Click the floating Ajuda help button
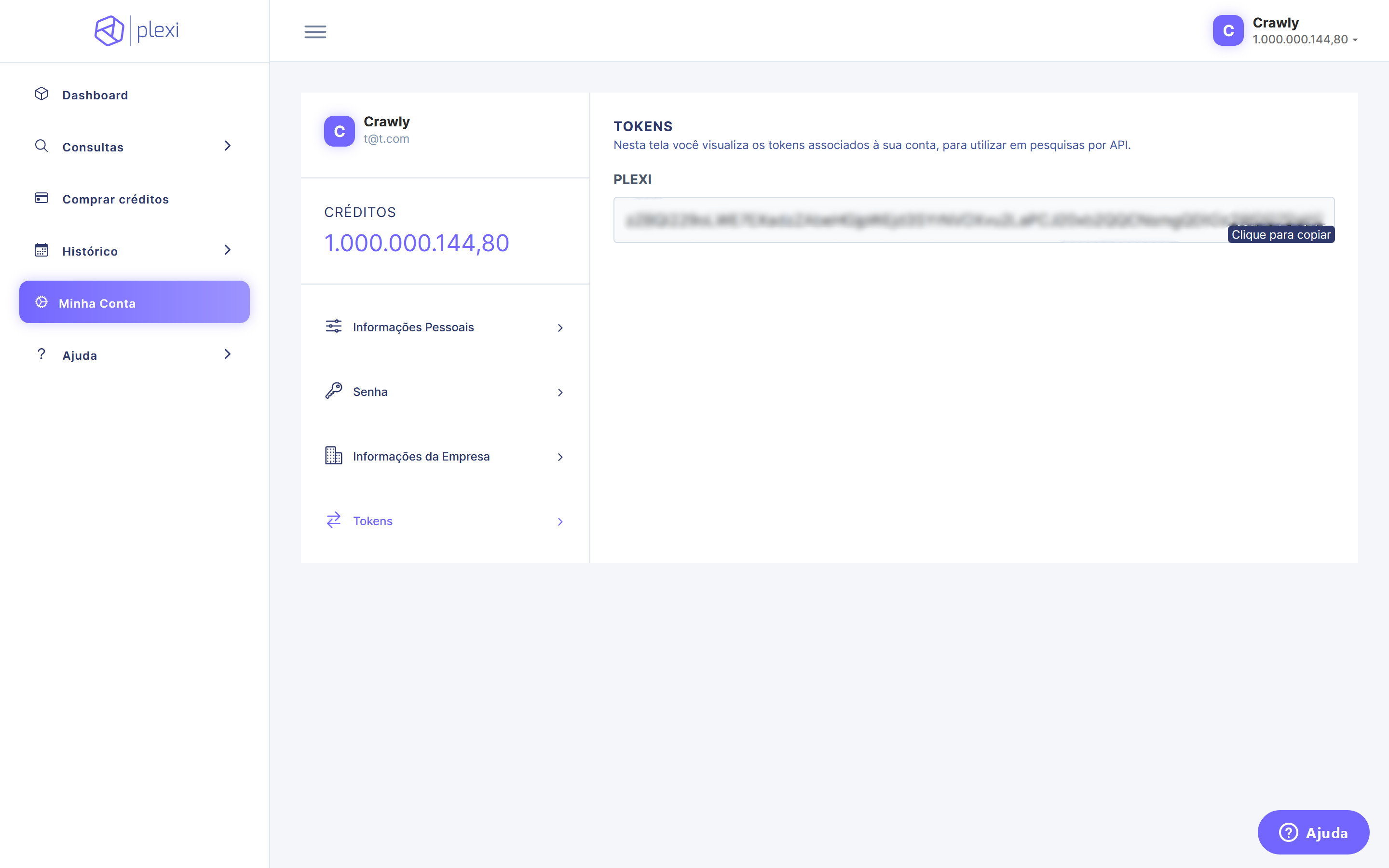This screenshot has width=1389, height=868. point(1313,832)
